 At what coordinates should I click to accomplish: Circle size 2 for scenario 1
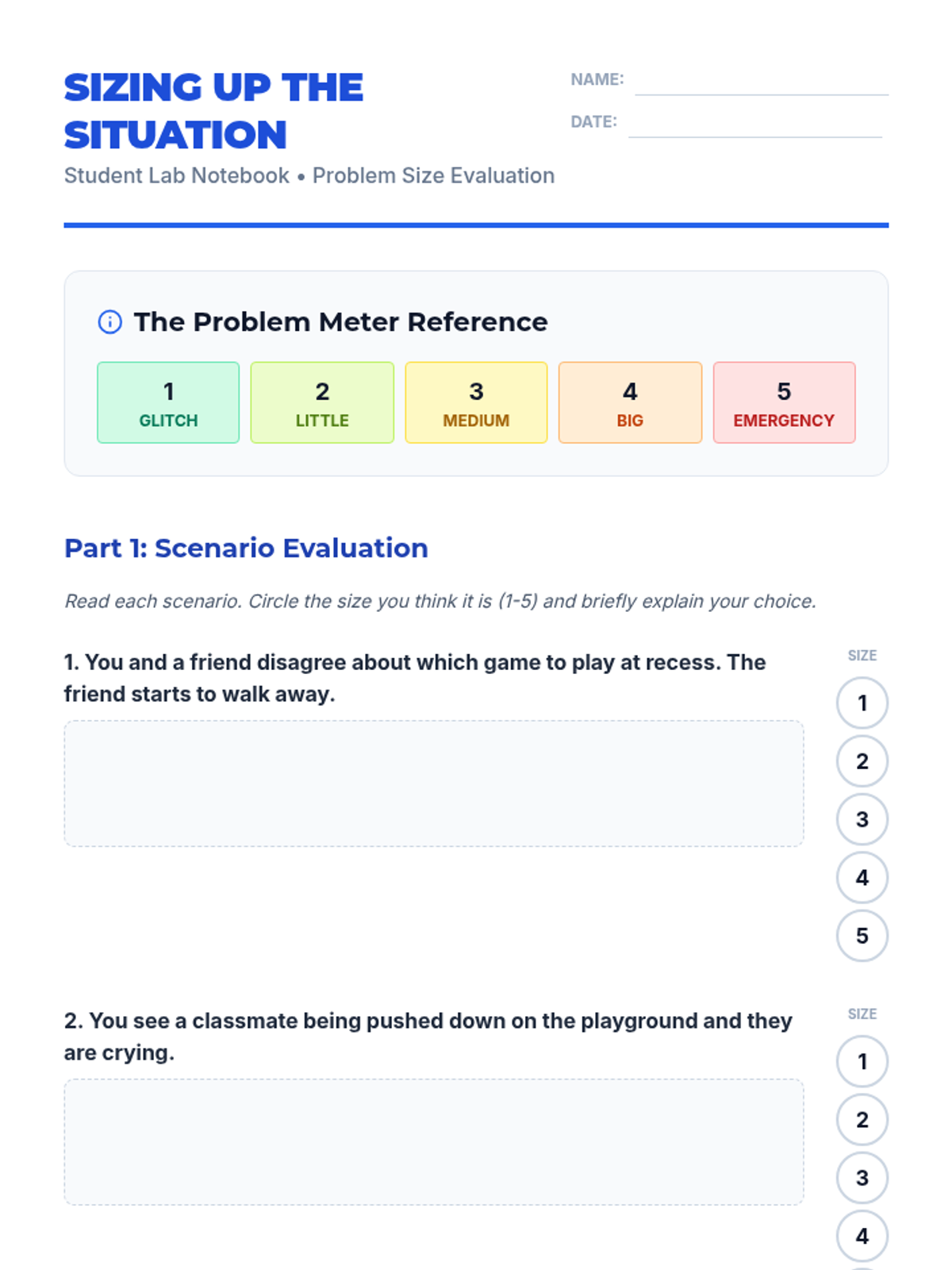[x=862, y=761]
